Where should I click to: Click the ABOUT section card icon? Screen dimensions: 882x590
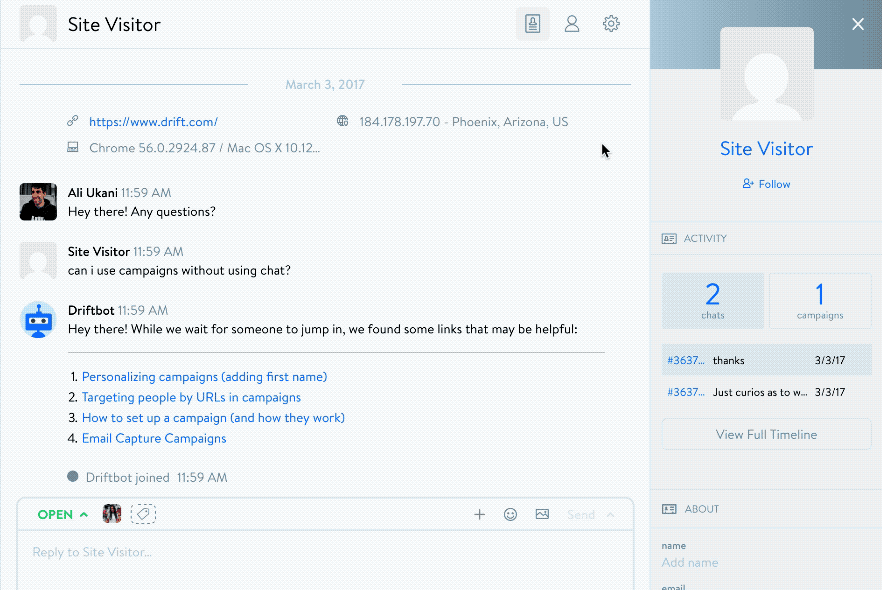[669, 509]
